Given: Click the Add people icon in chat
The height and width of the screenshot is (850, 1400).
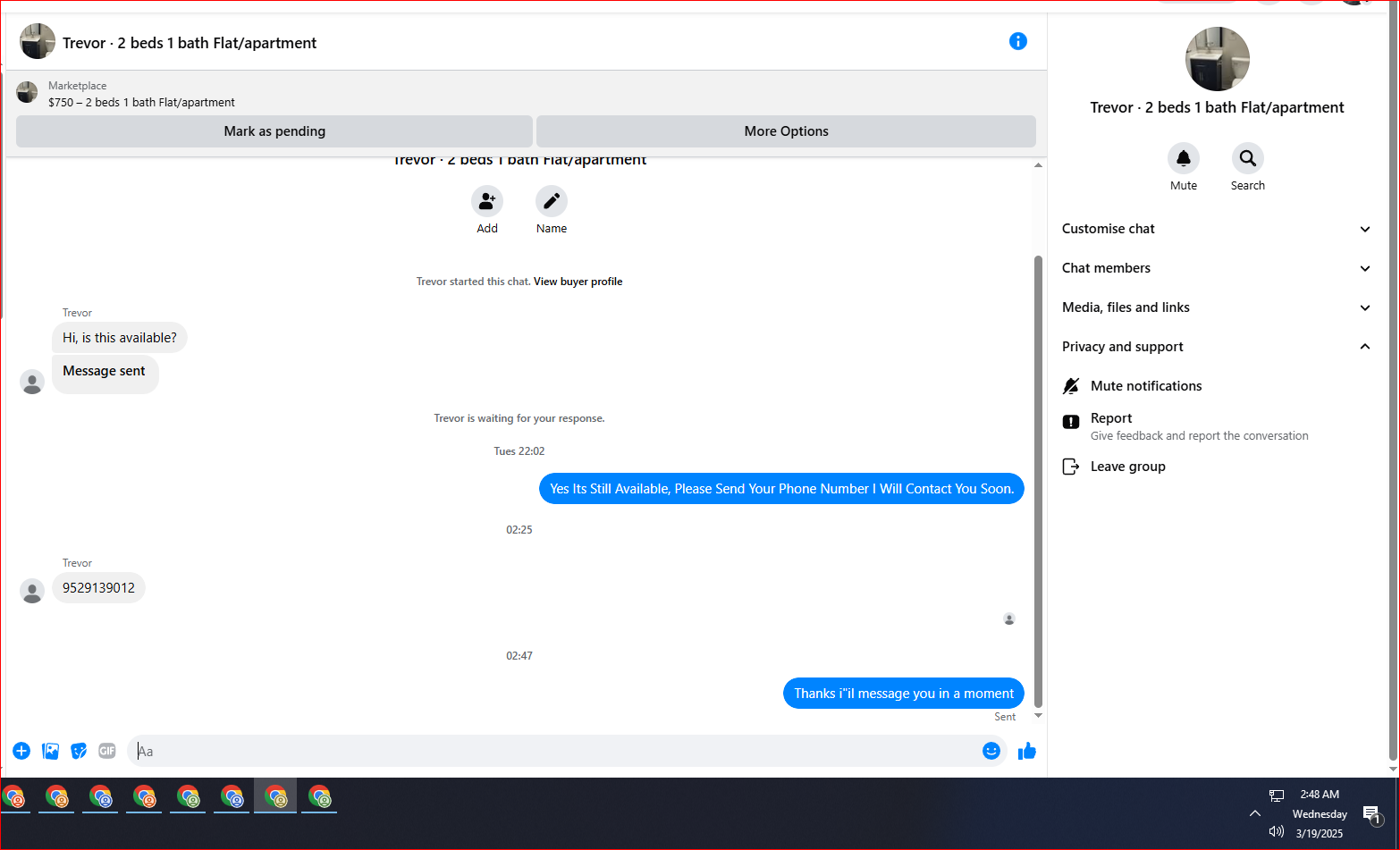Looking at the screenshot, I should (x=487, y=201).
